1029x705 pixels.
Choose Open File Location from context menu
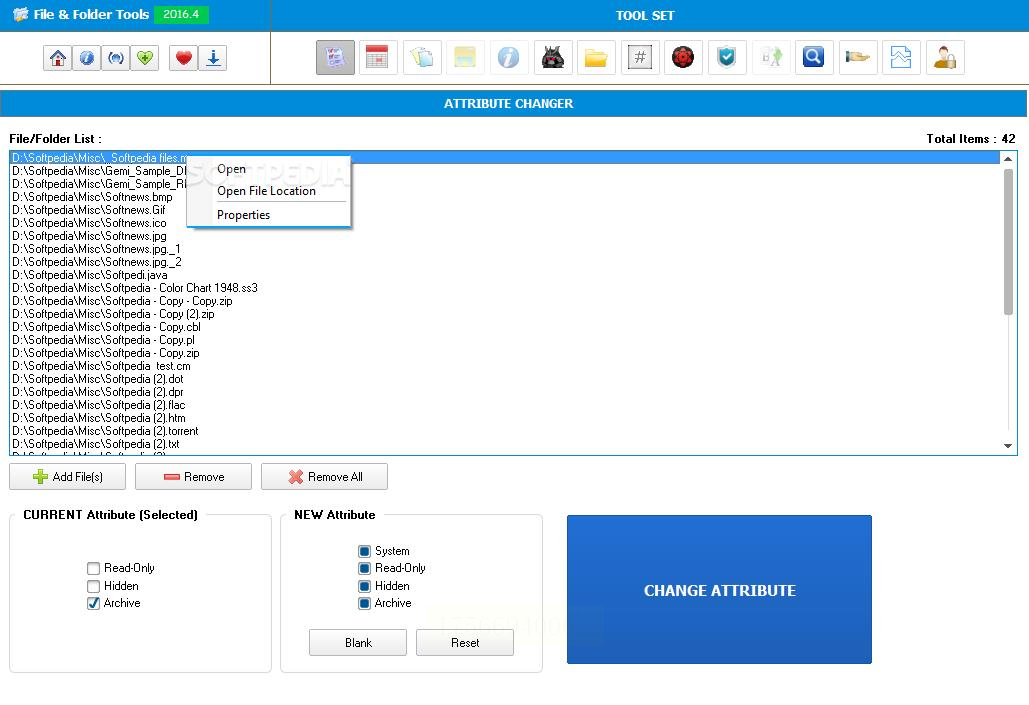[268, 191]
